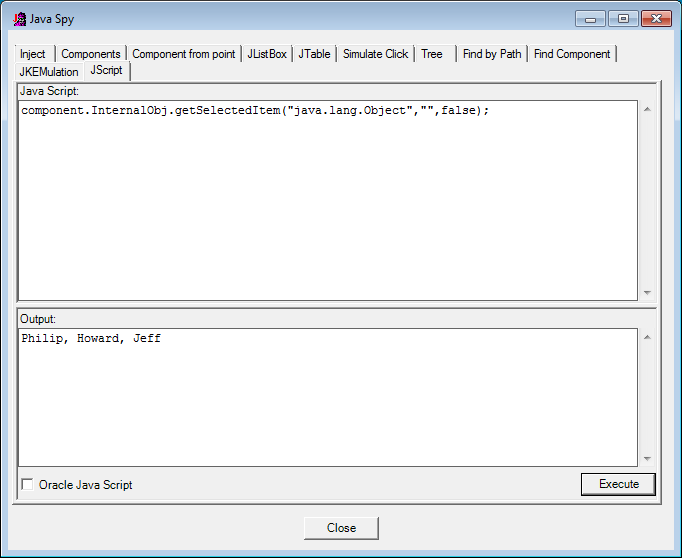Click the Java Script editor scroll down arrow
Viewport: 682px width, 558px height.
[x=647, y=292]
